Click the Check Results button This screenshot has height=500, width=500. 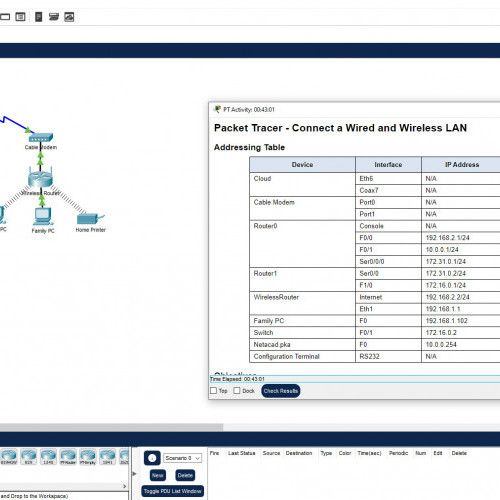[281, 391]
